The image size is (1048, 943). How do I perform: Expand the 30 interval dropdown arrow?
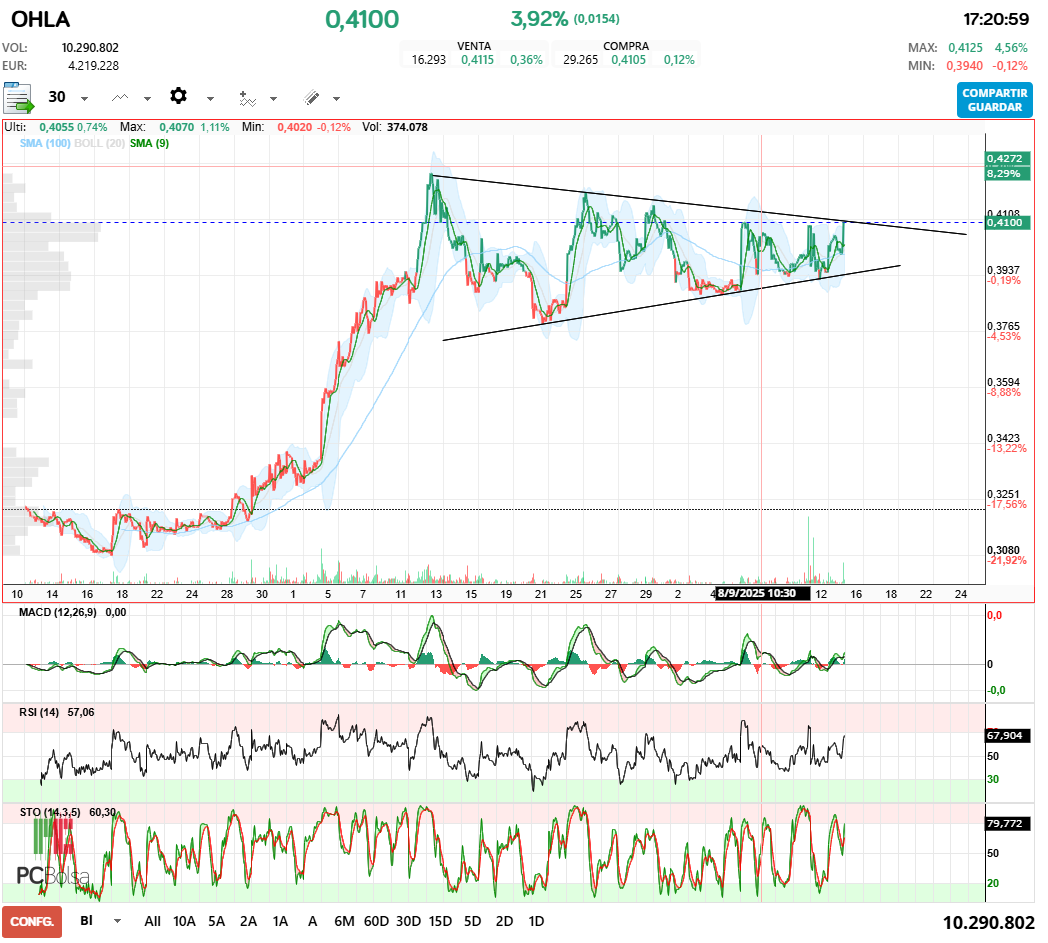(x=84, y=99)
